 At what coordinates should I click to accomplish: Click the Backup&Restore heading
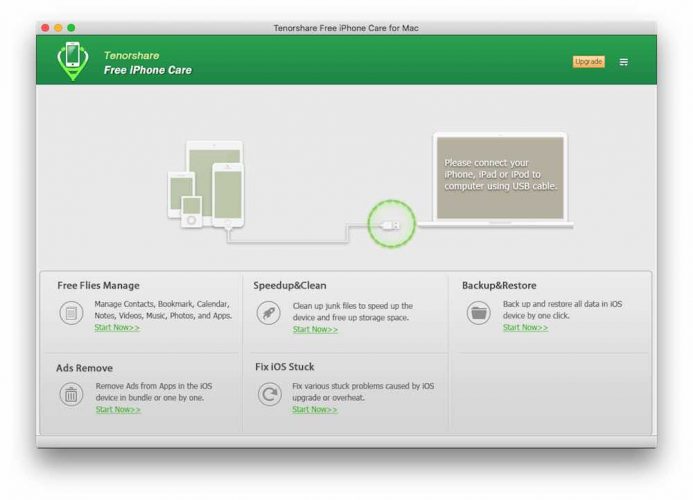pos(499,286)
